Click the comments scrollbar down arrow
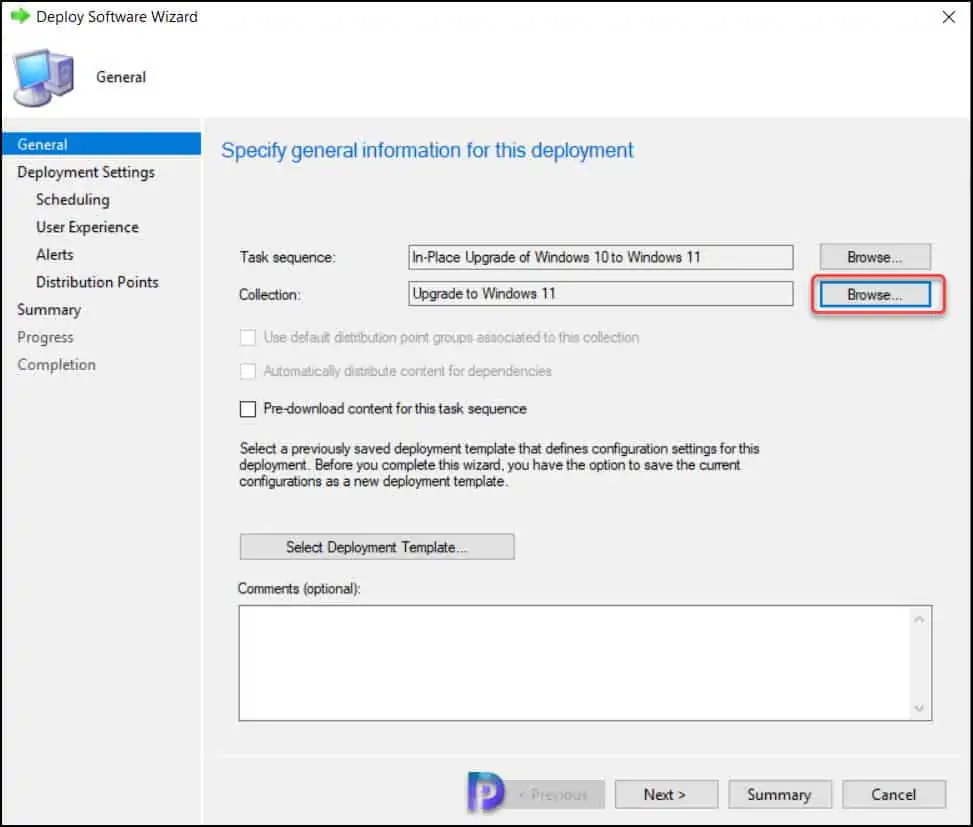Image resolution: width=973 pixels, height=827 pixels. (919, 708)
